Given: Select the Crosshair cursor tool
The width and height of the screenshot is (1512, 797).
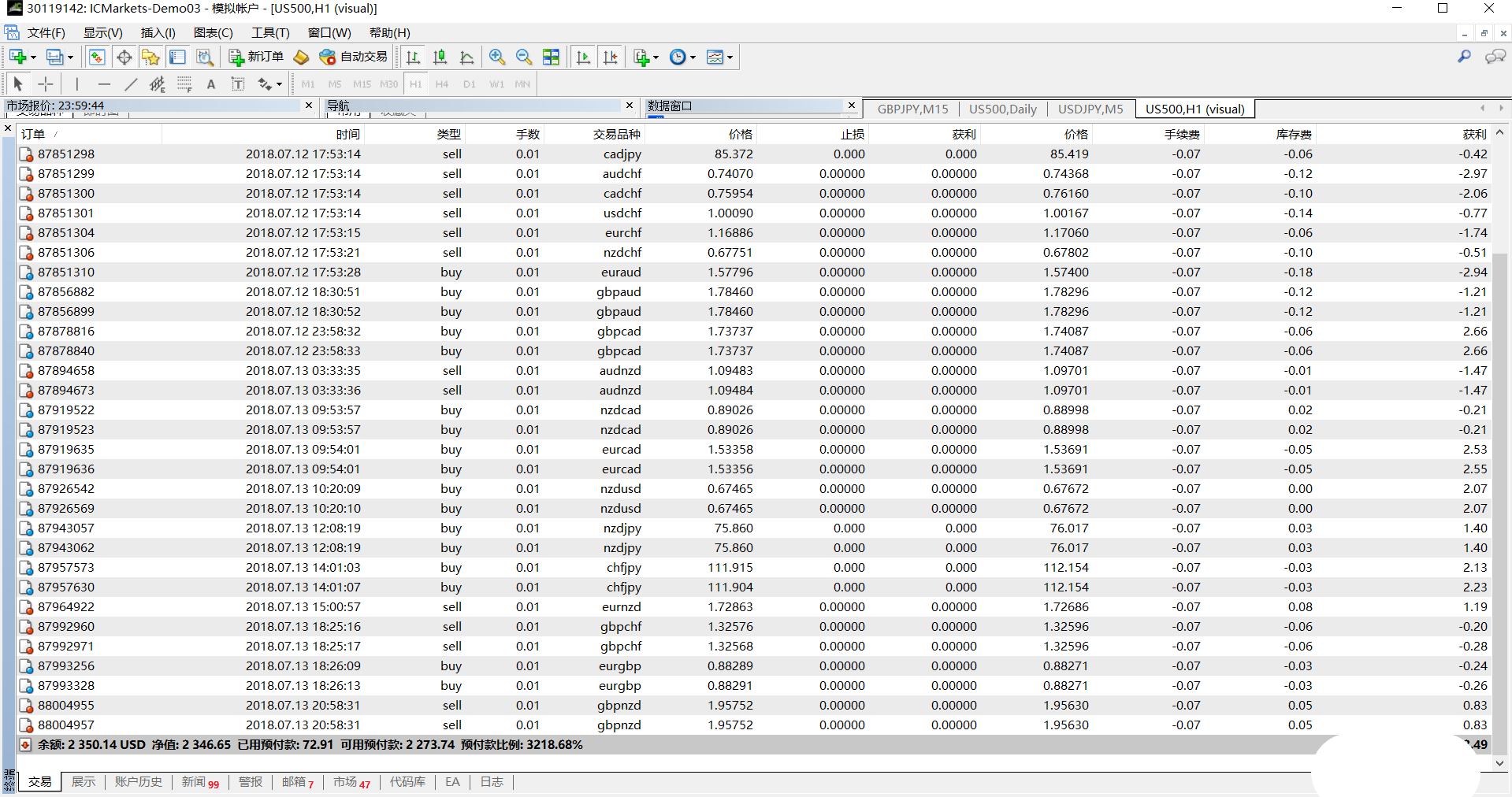Looking at the screenshot, I should [x=46, y=84].
